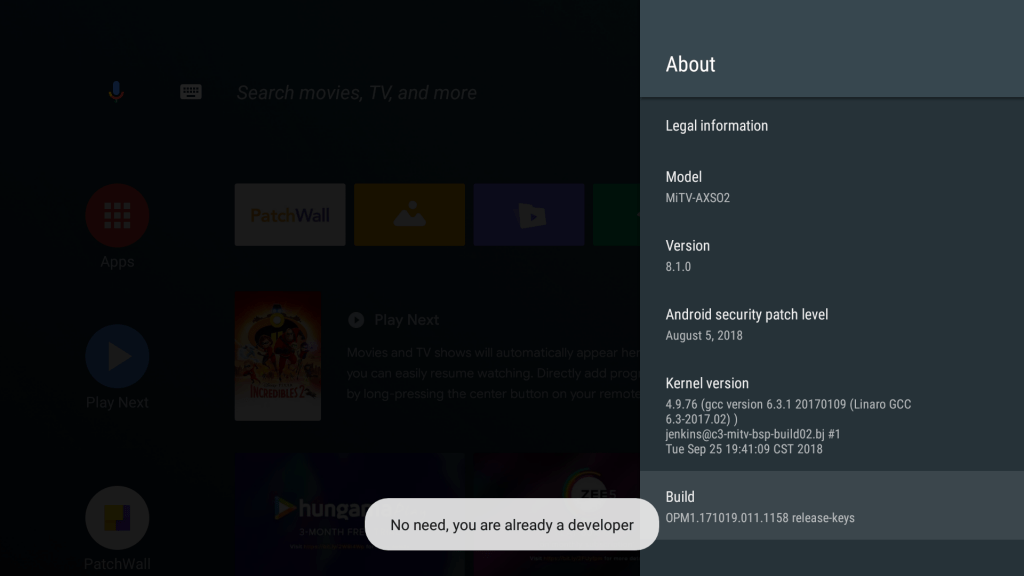Select the Incredibles 2 poster

click(x=278, y=356)
